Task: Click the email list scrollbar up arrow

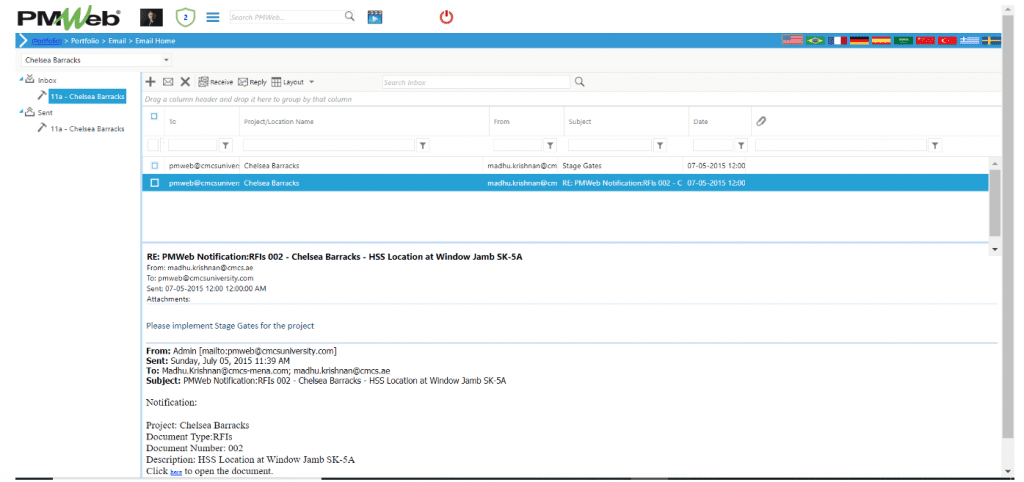Action: (995, 163)
